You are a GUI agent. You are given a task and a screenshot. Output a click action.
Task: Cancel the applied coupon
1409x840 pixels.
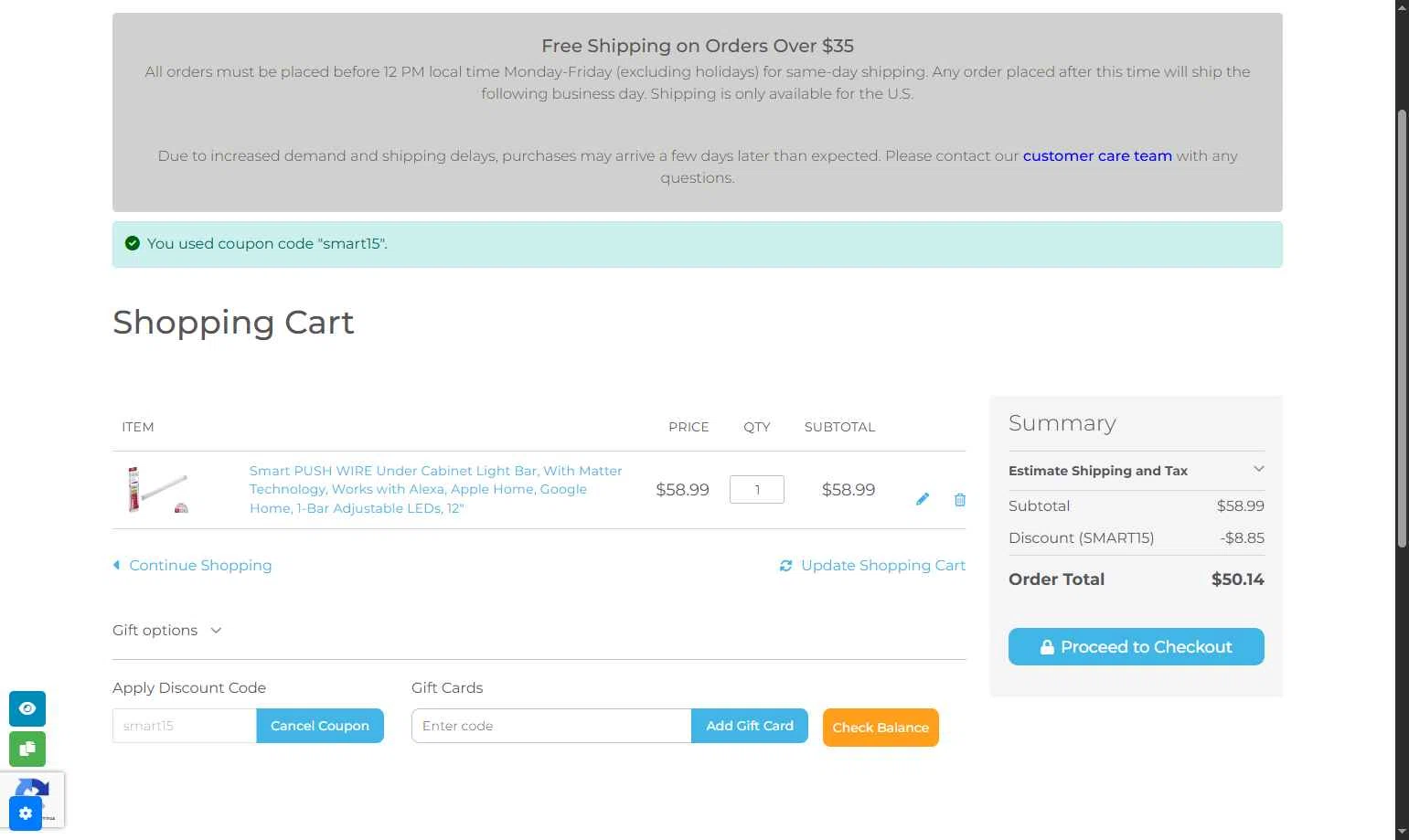coord(320,726)
